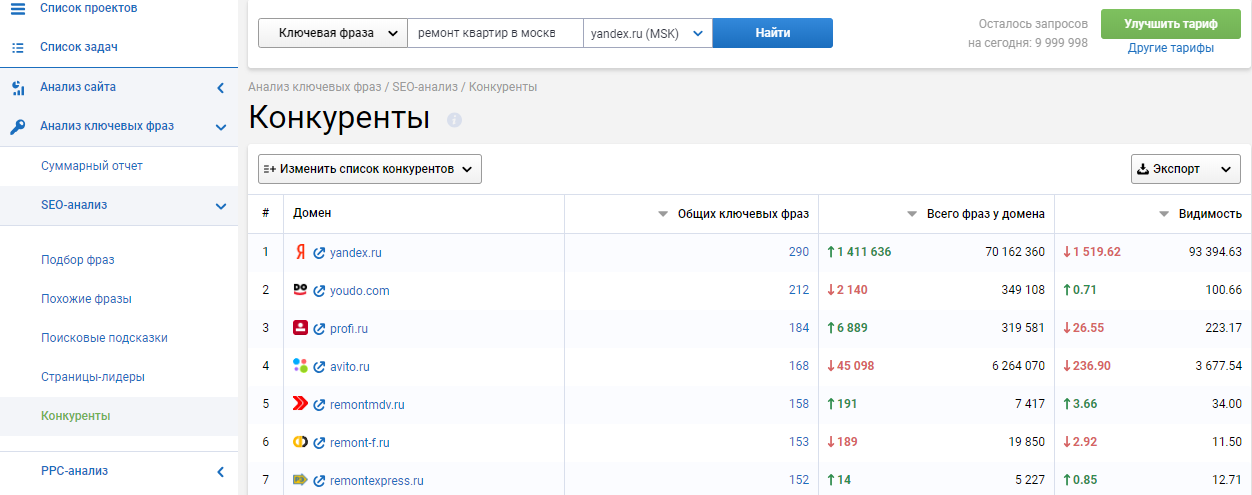Expand the PPC-анализ submenu chevron
The width and height of the screenshot is (1252, 495).
tap(221, 471)
